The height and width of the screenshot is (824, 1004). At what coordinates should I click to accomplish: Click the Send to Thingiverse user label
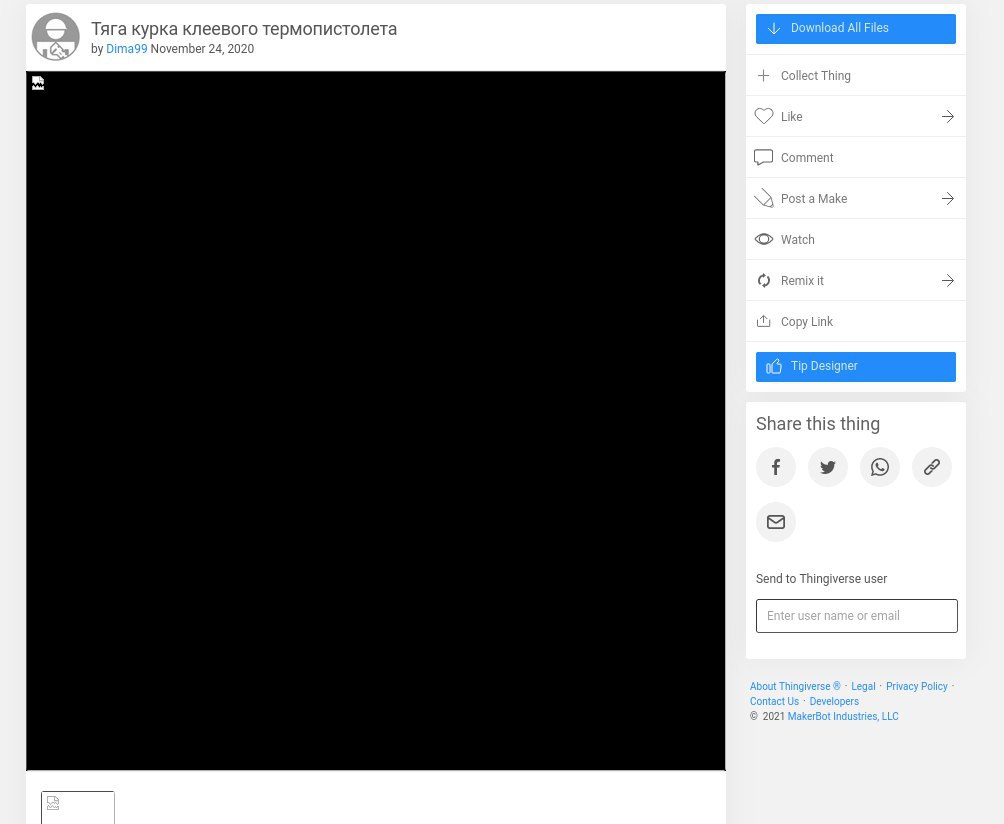[x=821, y=579]
